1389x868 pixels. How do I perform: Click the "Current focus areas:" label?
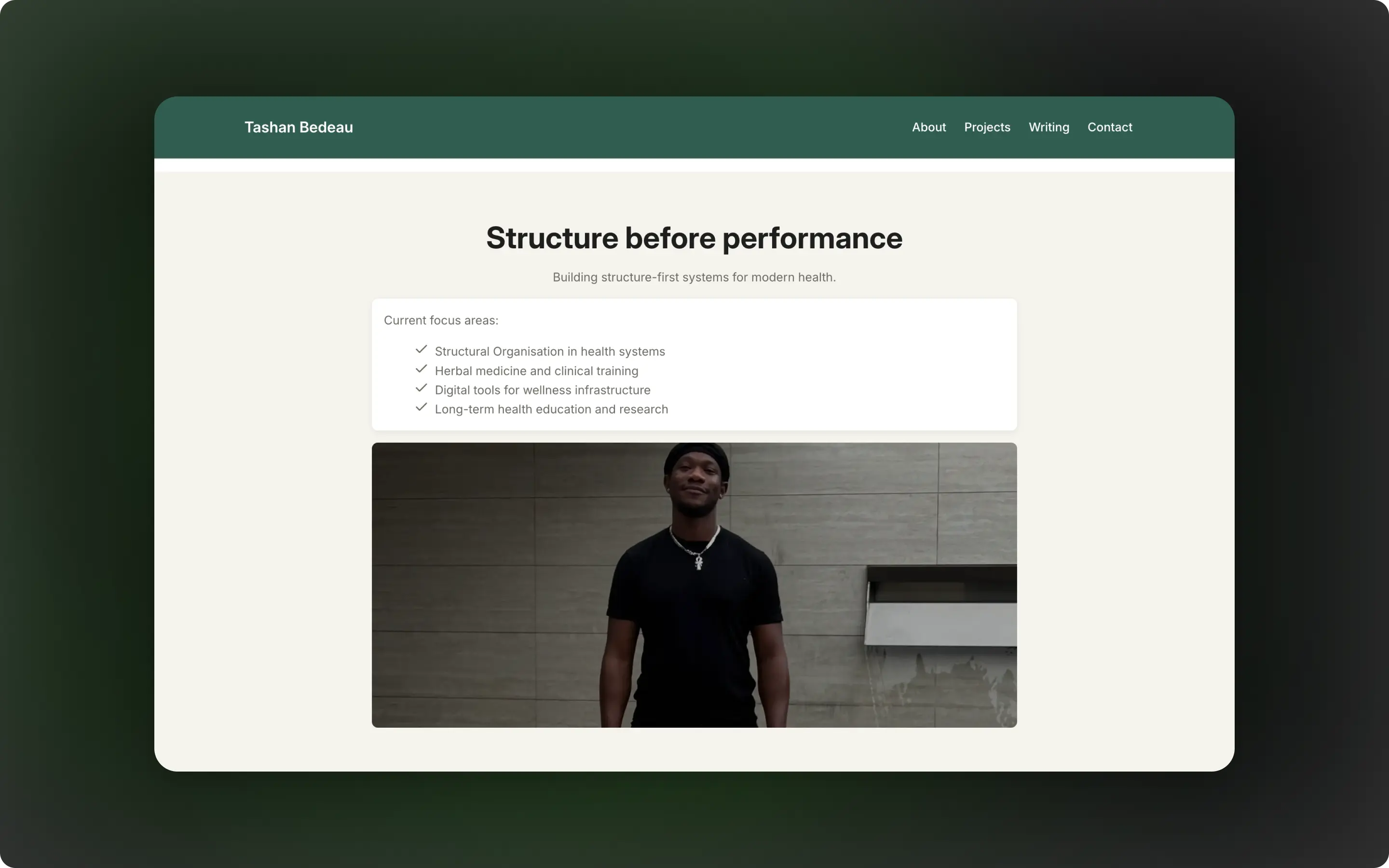coord(441,320)
